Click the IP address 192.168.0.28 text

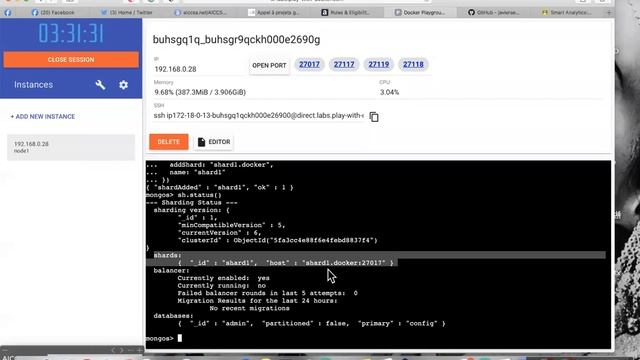coord(176,69)
